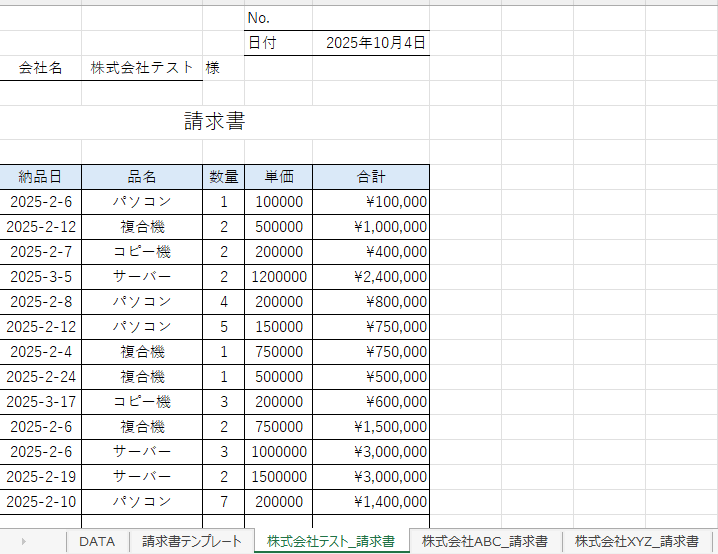This screenshot has width=718, height=554.
Task: Open the 請求書テンプレート sheet tab
Action: click(191, 541)
